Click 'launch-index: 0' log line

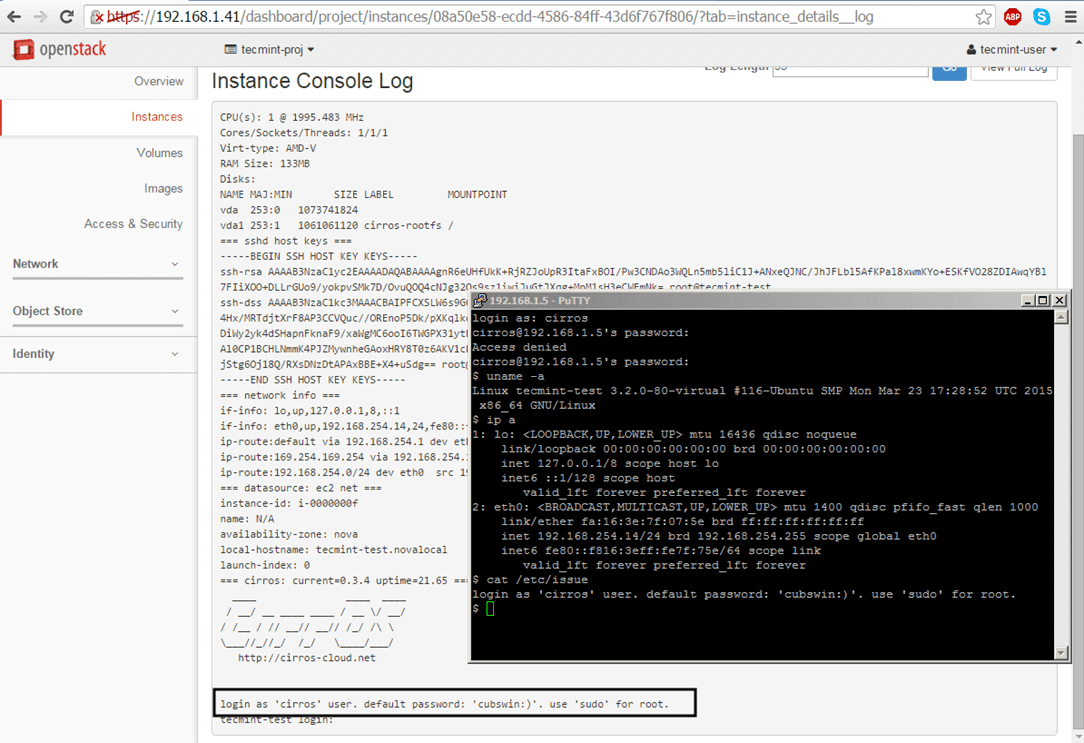tap(265, 565)
